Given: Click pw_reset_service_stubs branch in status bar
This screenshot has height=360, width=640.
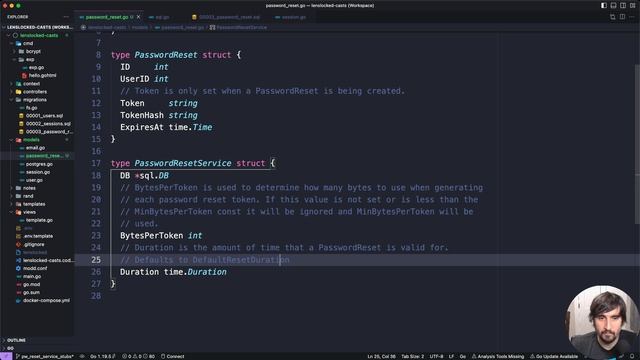Looking at the screenshot, I should tap(44, 356).
